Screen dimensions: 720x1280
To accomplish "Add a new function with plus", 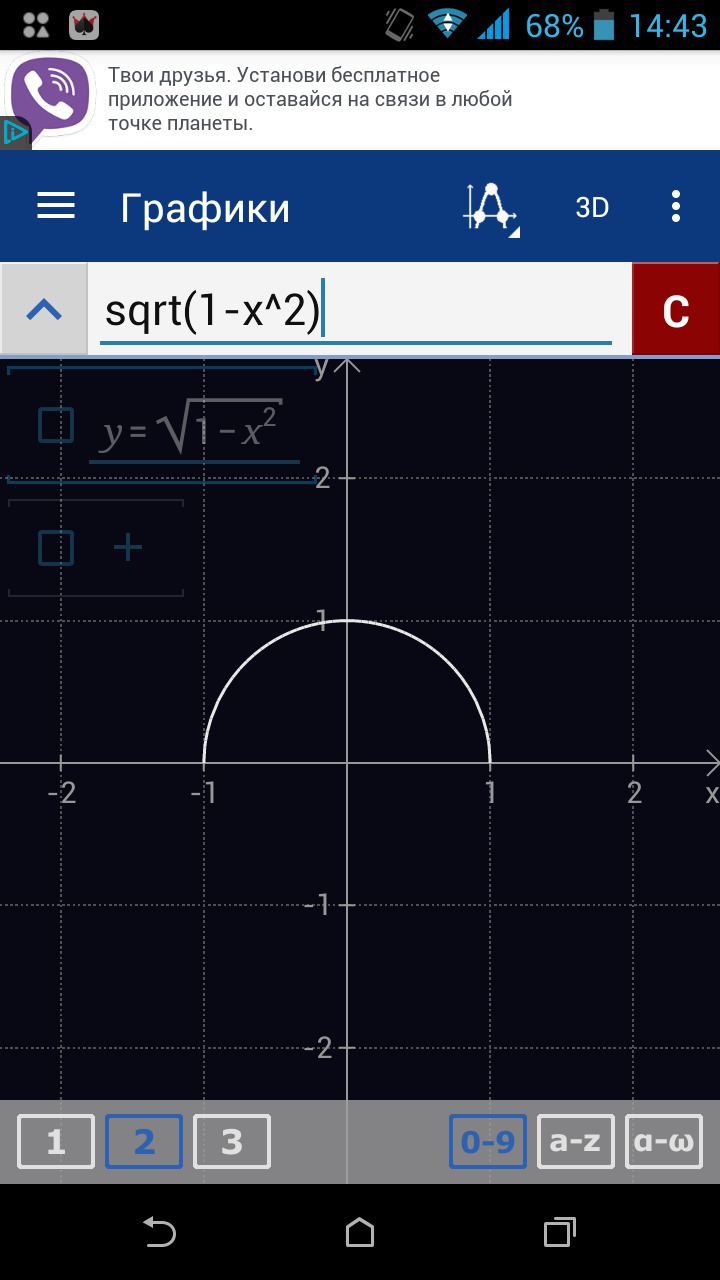I will (x=128, y=548).
